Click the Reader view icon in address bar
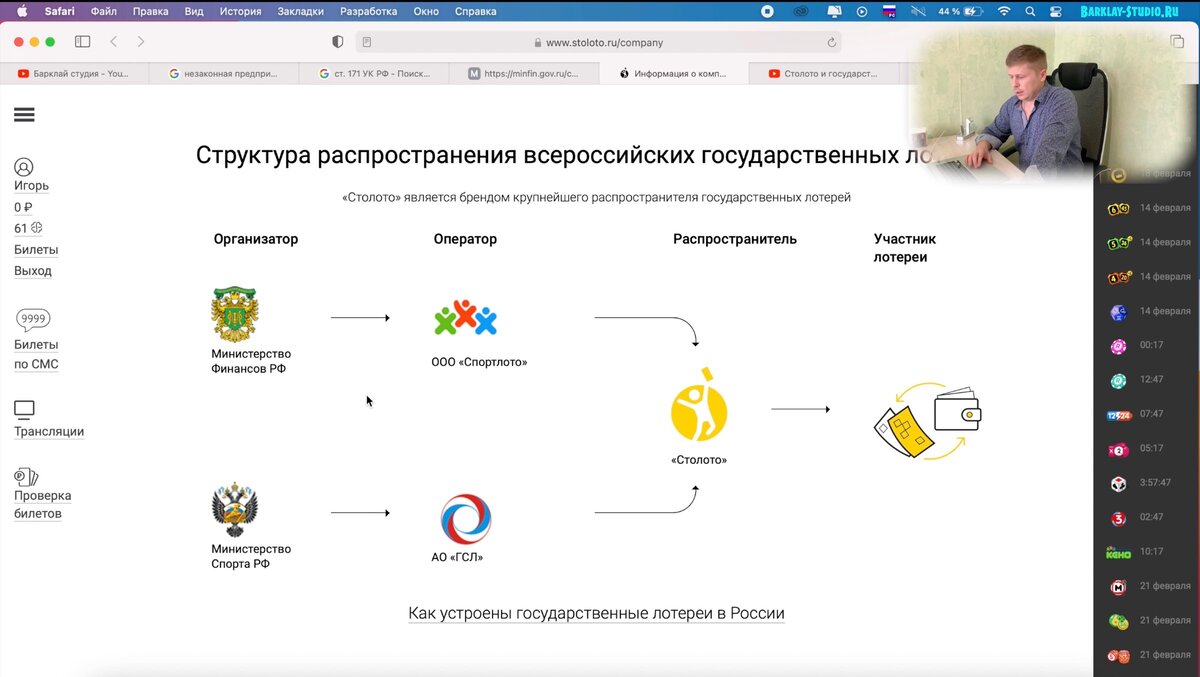Viewport: 1200px width, 677px height. [367, 42]
